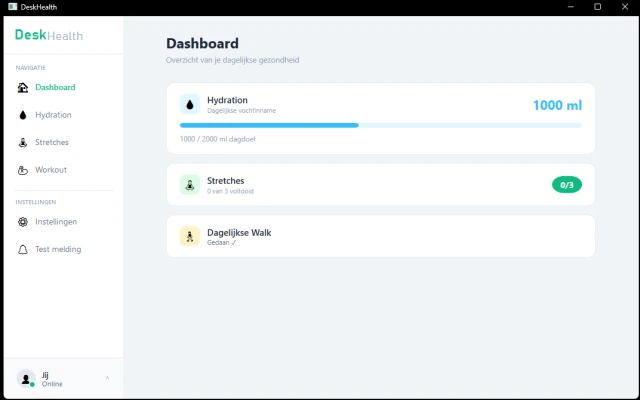Open Instellingen settings label

(56, 222)
